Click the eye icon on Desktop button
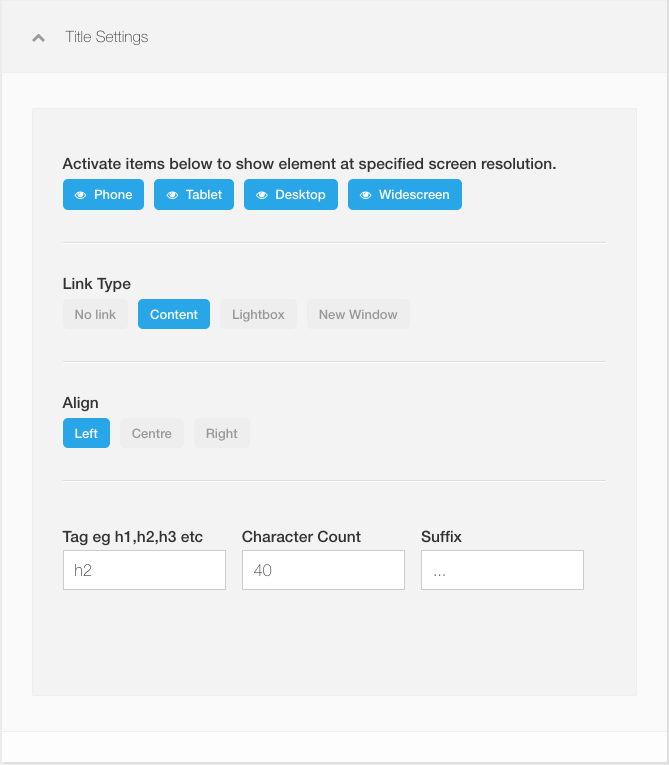This screenshot has height=765, width=669. click(262, 195)
